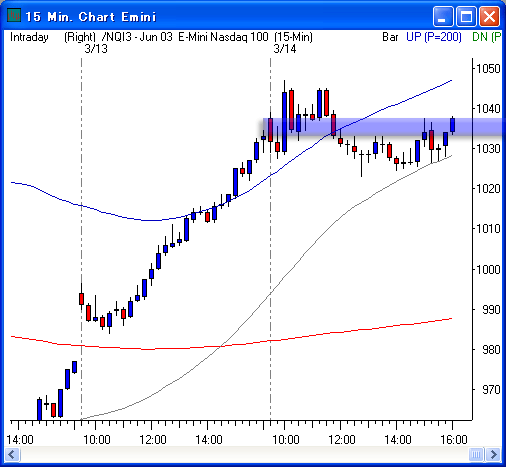Click the '/NQI3 - Jun 03' symbol text

(137, 37)
